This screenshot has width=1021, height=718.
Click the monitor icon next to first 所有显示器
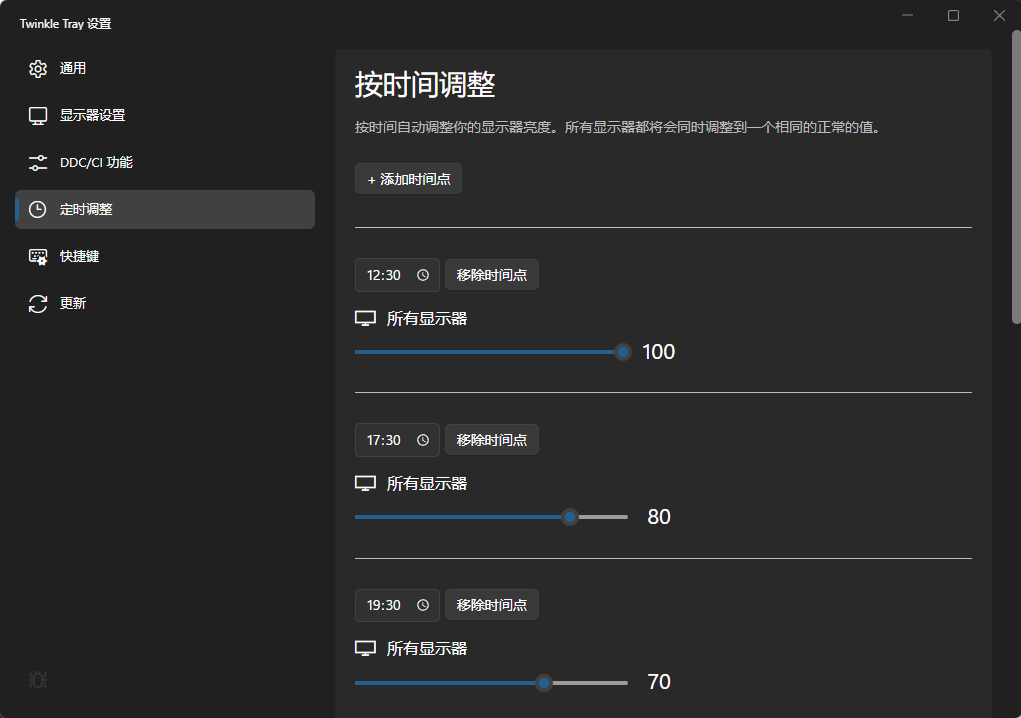365,317
